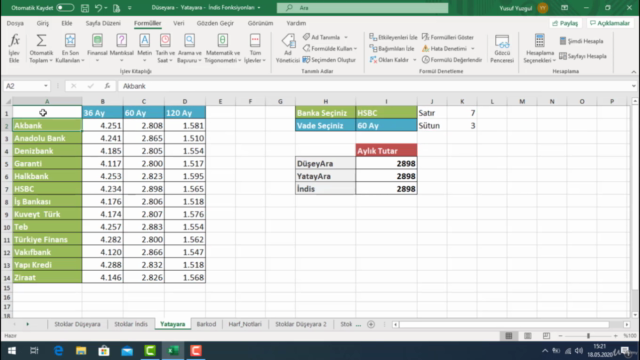
Task: Click Şimdi Hesapla
Action: click(x=581, y=41)
